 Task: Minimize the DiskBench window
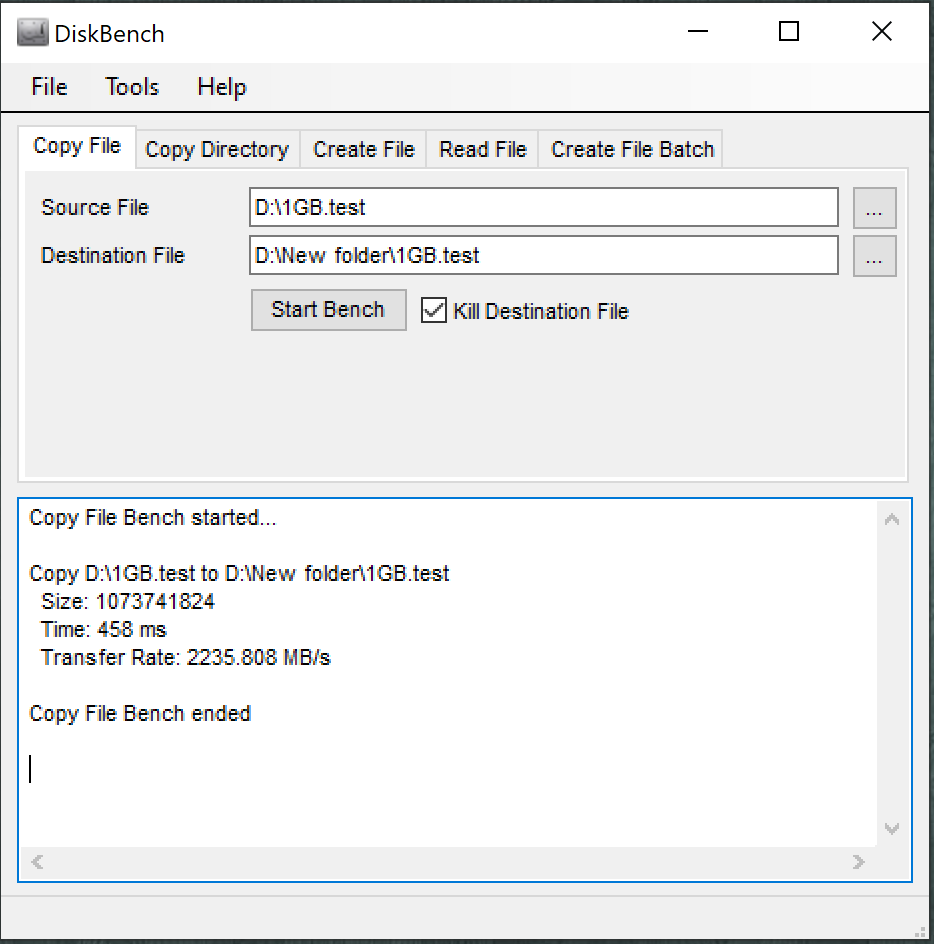click(x=698, y=31)
